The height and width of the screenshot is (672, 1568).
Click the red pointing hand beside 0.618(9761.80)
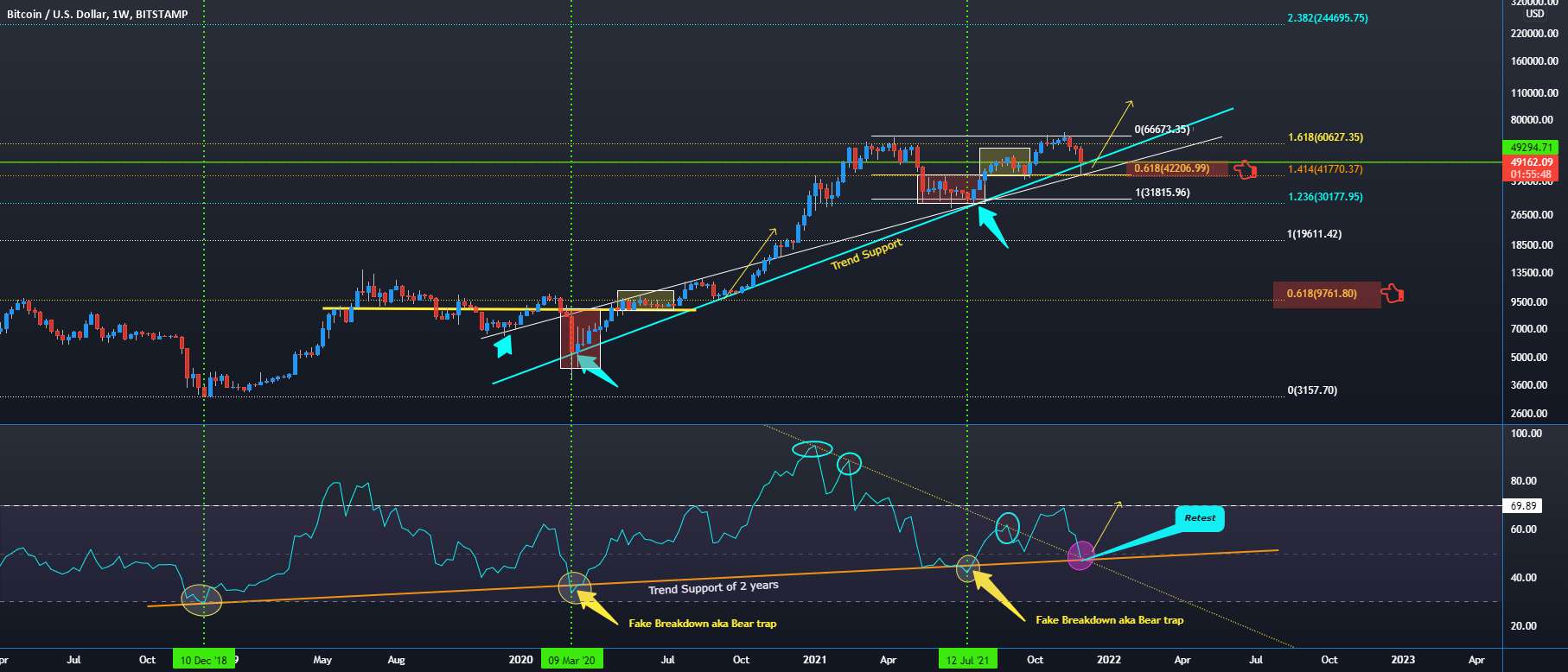(x=1392, y=294)
